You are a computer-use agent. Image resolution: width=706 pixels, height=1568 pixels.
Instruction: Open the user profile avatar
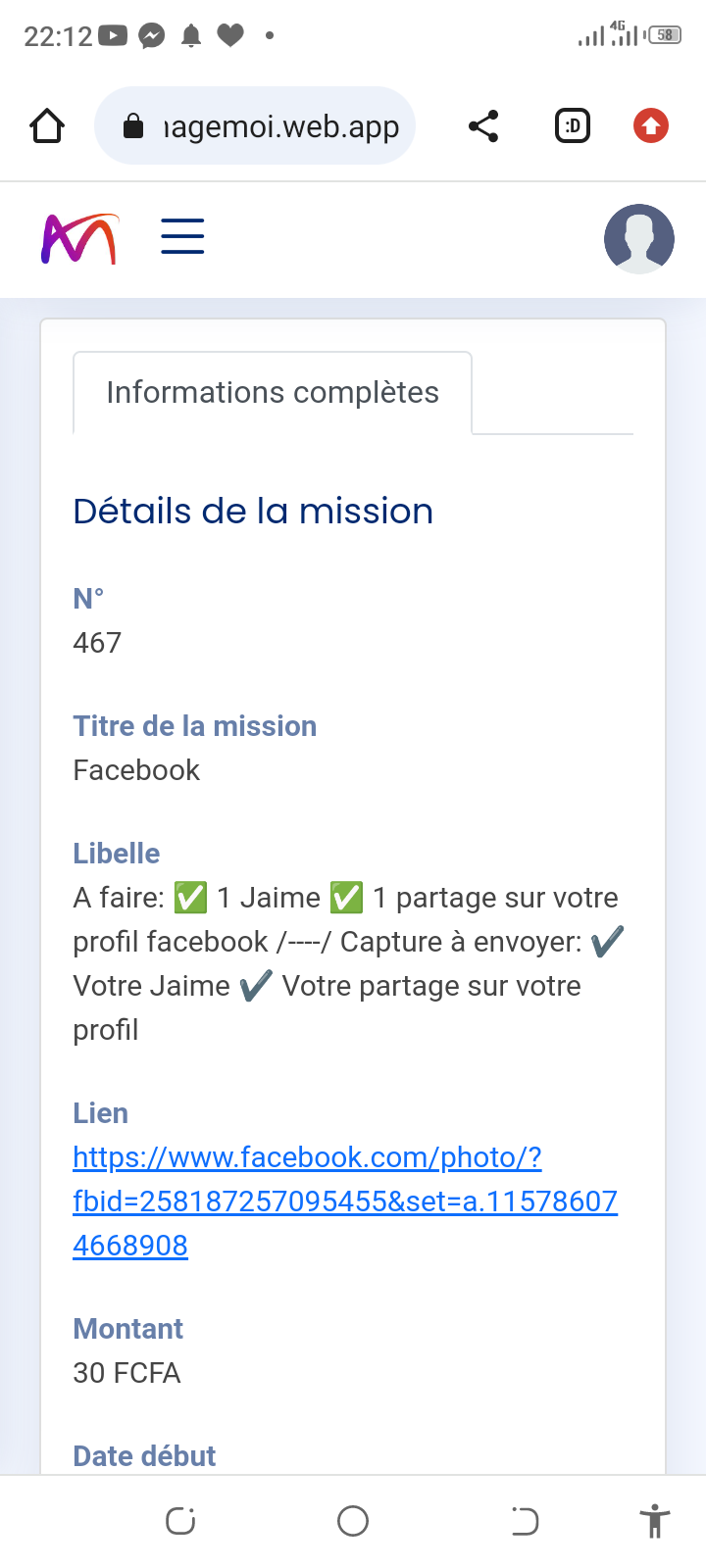click(x=638, y=238)
